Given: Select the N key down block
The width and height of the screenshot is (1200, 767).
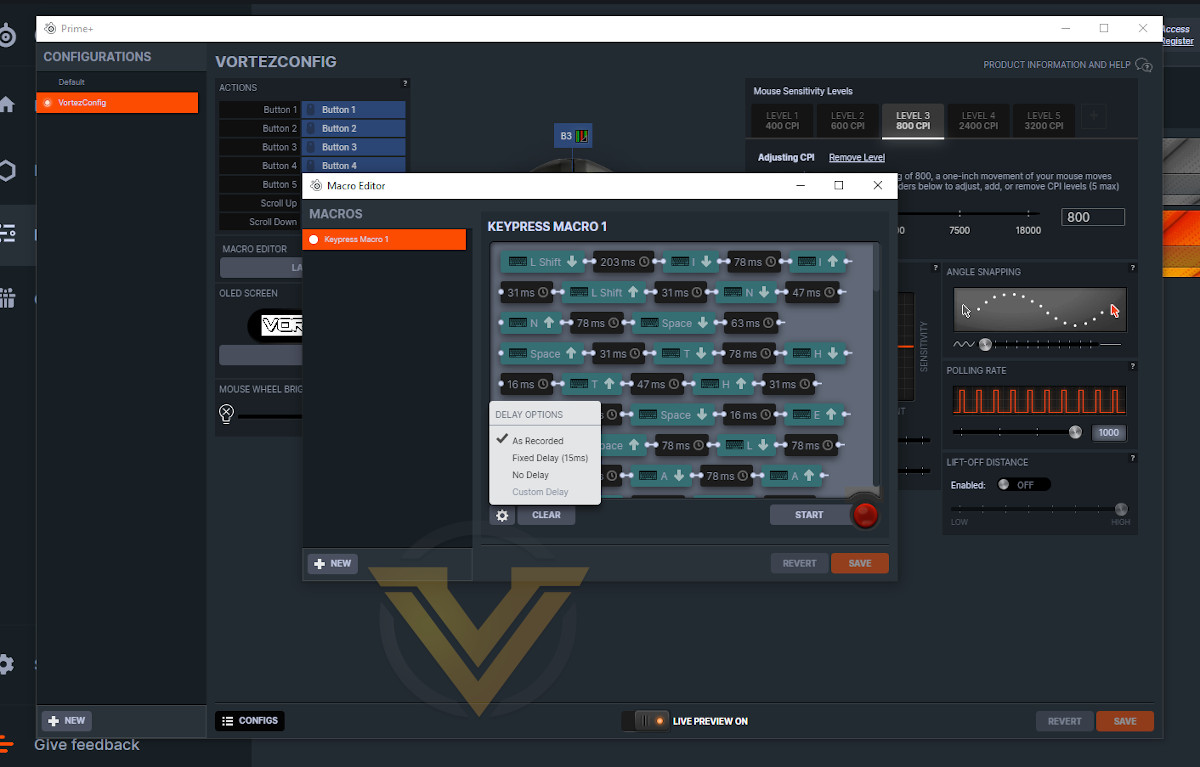Looking at the screenshot, I should pos(747,293).
